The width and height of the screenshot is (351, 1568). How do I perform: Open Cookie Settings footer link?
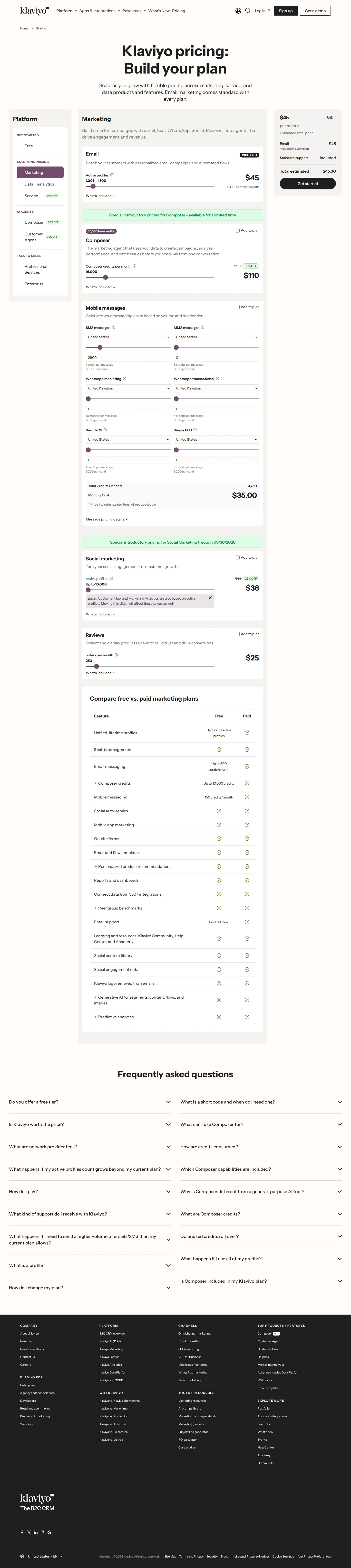click(283, 1556)
